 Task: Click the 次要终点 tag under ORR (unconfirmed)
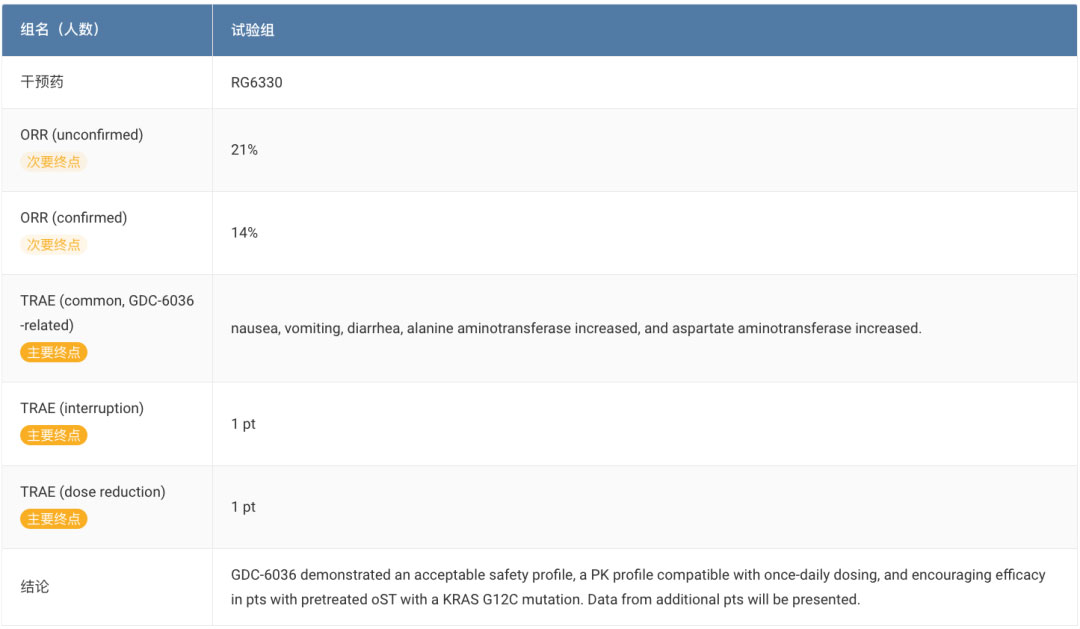click(x=54, y=161)
